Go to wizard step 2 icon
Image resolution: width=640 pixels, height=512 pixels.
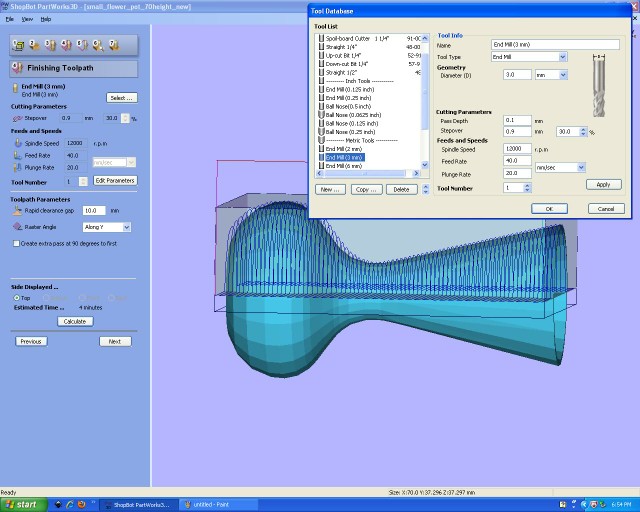34,45
